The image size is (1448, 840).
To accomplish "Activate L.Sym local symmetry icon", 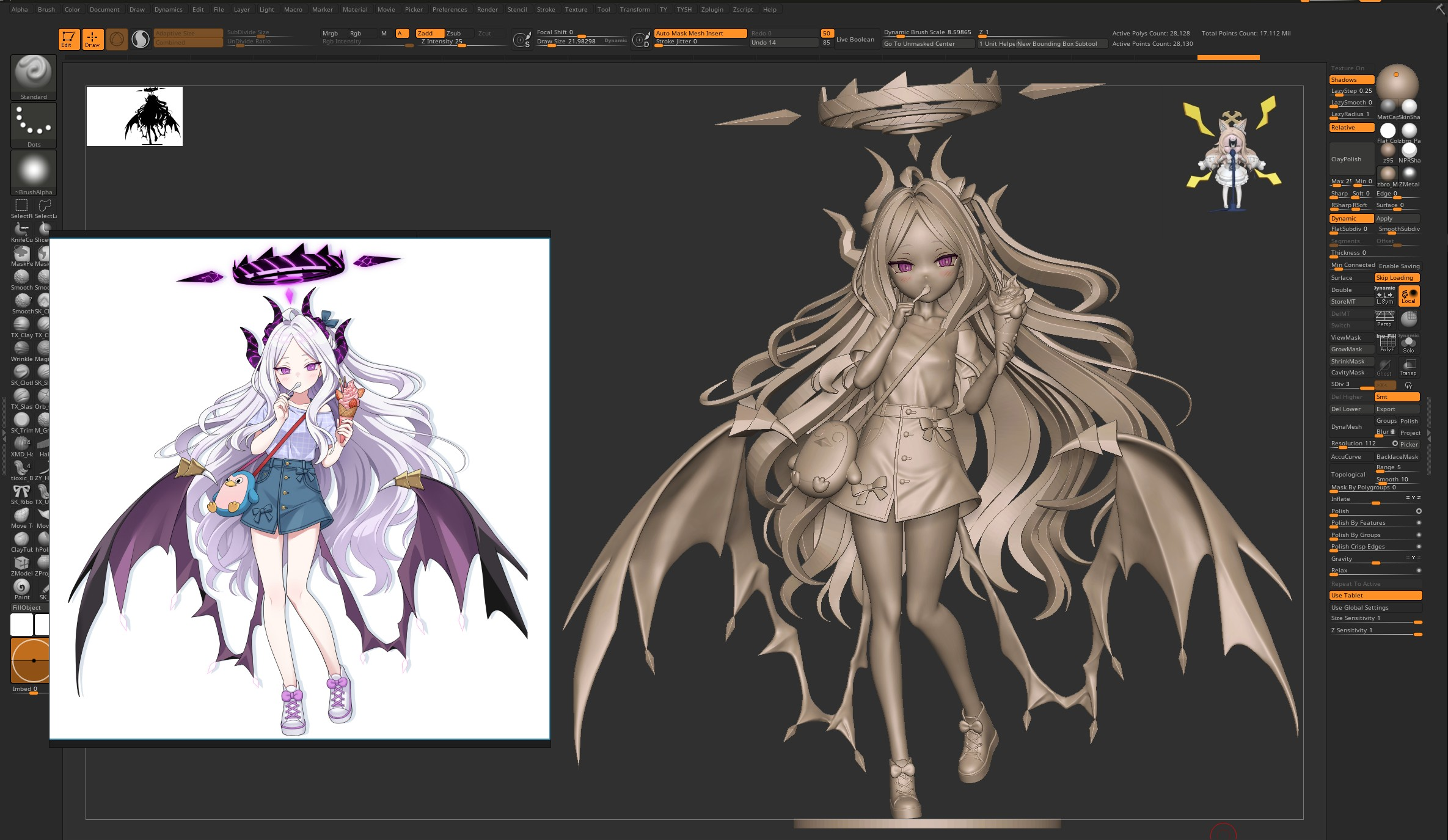I will [1384, 296].
